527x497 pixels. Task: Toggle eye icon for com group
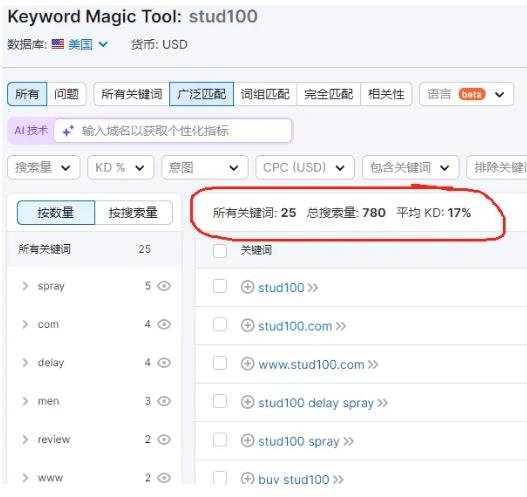click(x=164, y=324)
